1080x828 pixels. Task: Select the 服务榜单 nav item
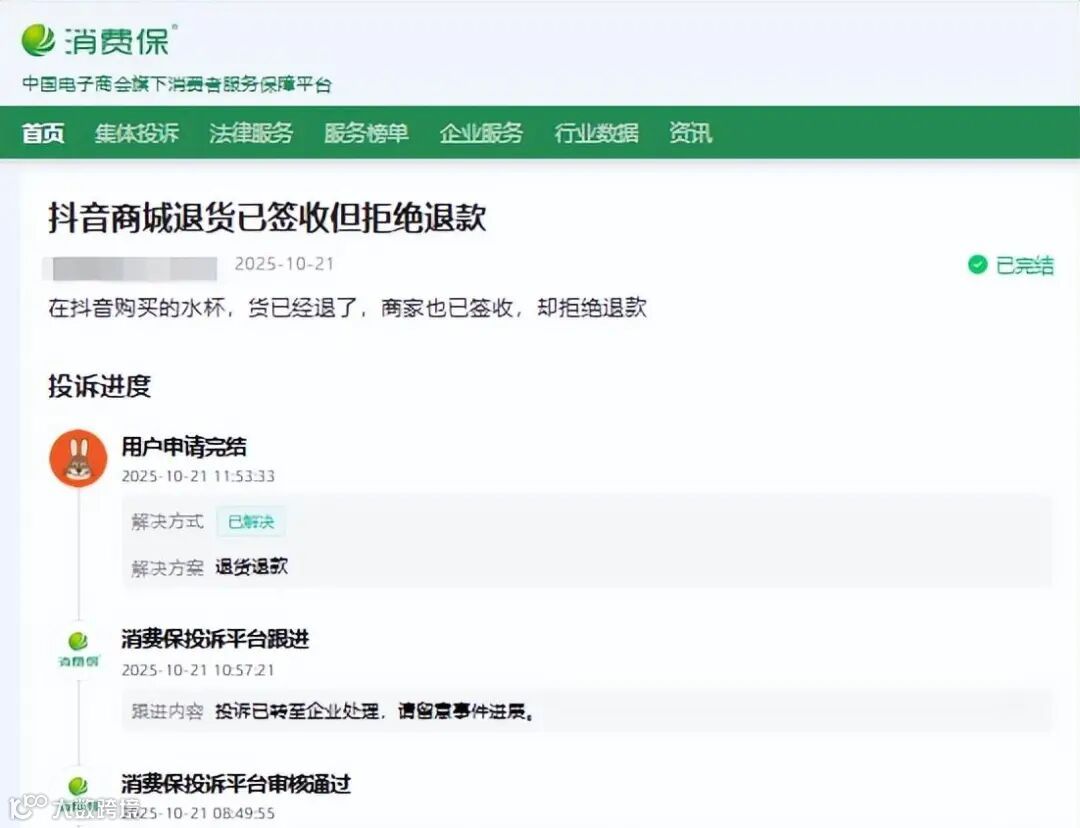[366, 132]
